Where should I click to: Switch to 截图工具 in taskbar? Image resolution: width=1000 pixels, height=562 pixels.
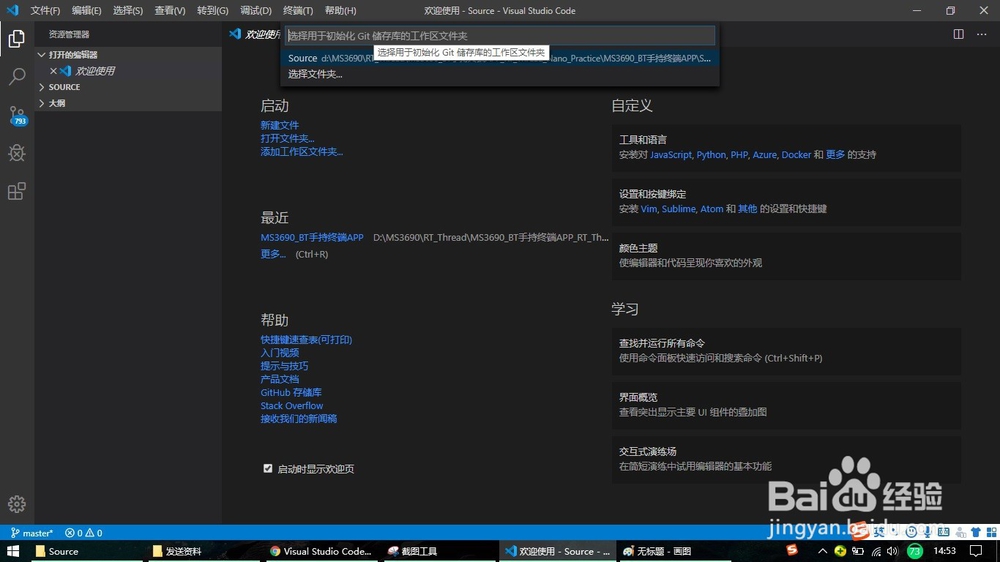[x=440, y=551]
